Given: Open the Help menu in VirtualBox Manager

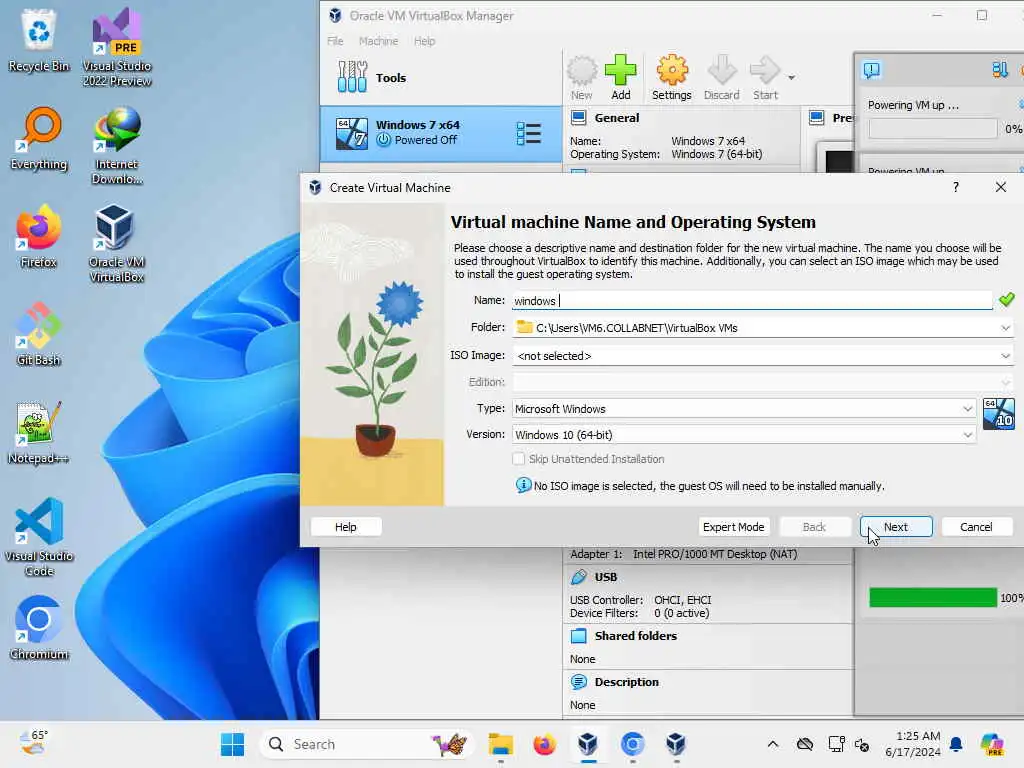Looking at the screenshot, I should pos(424,41).
